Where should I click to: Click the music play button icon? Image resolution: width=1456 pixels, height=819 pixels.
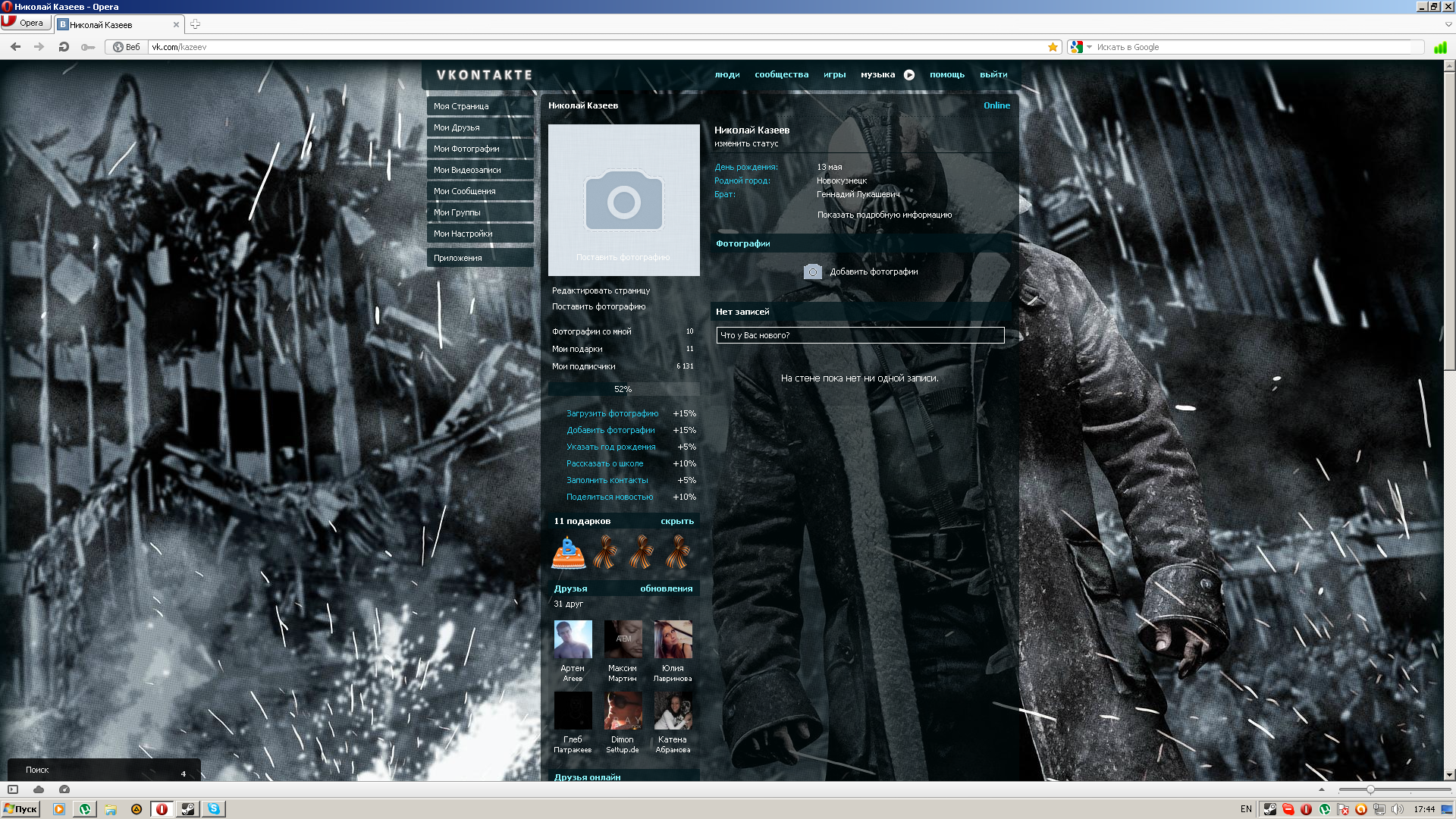click(909, 74)
